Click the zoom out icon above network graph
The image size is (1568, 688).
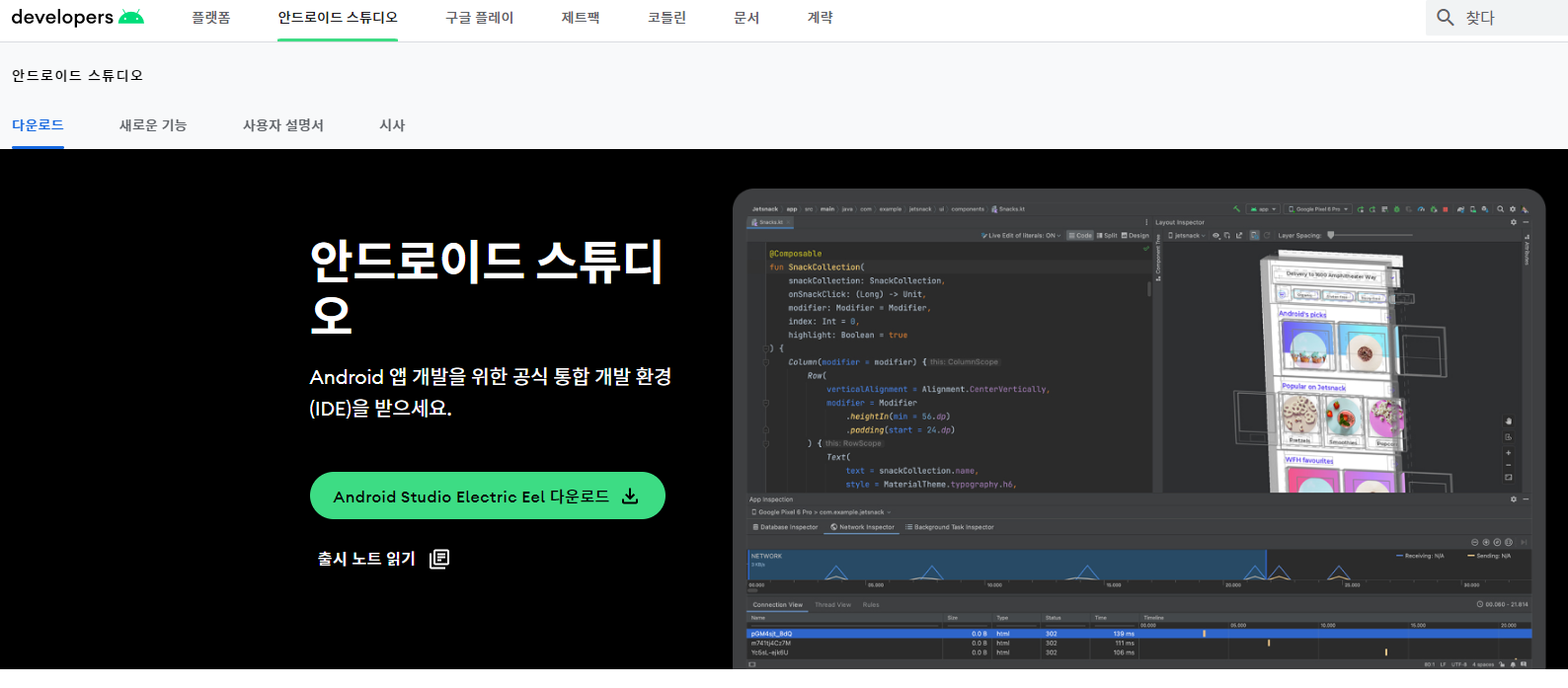(1475, 542)
